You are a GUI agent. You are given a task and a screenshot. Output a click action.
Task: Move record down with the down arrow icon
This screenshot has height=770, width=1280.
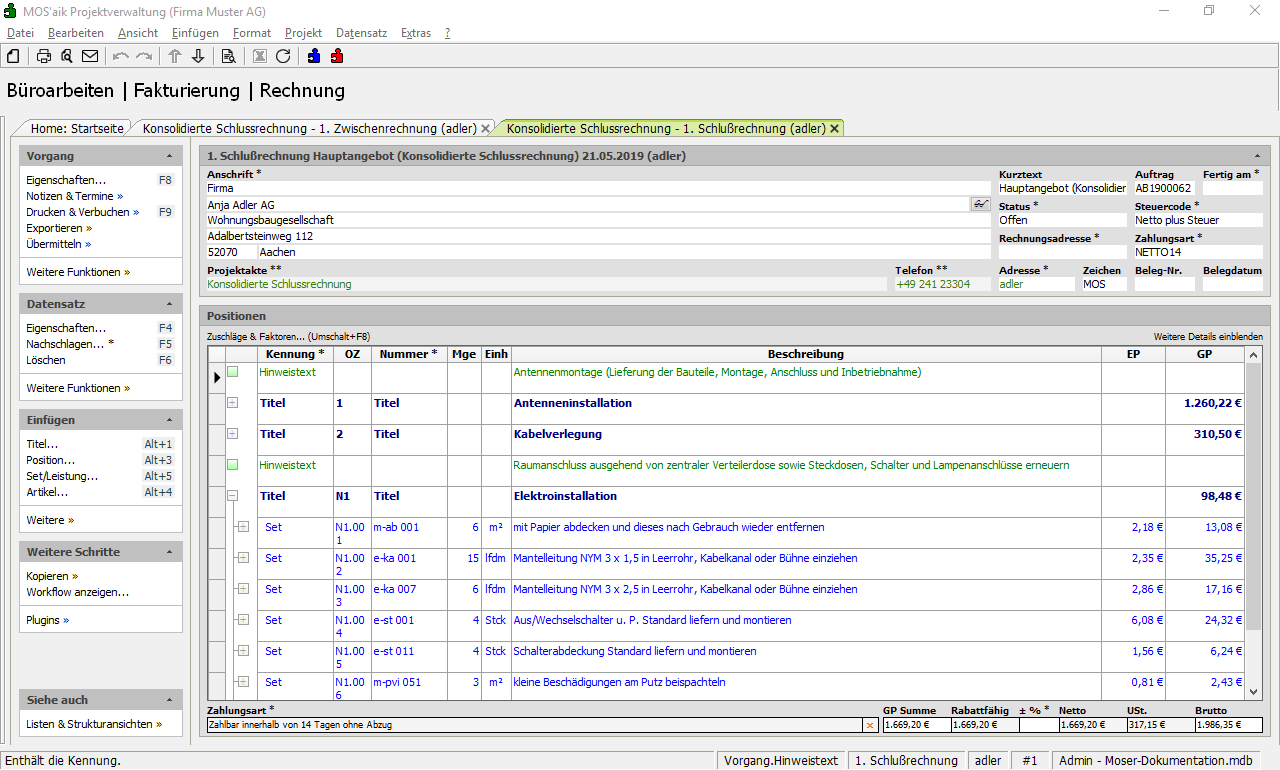click(198, 56)
